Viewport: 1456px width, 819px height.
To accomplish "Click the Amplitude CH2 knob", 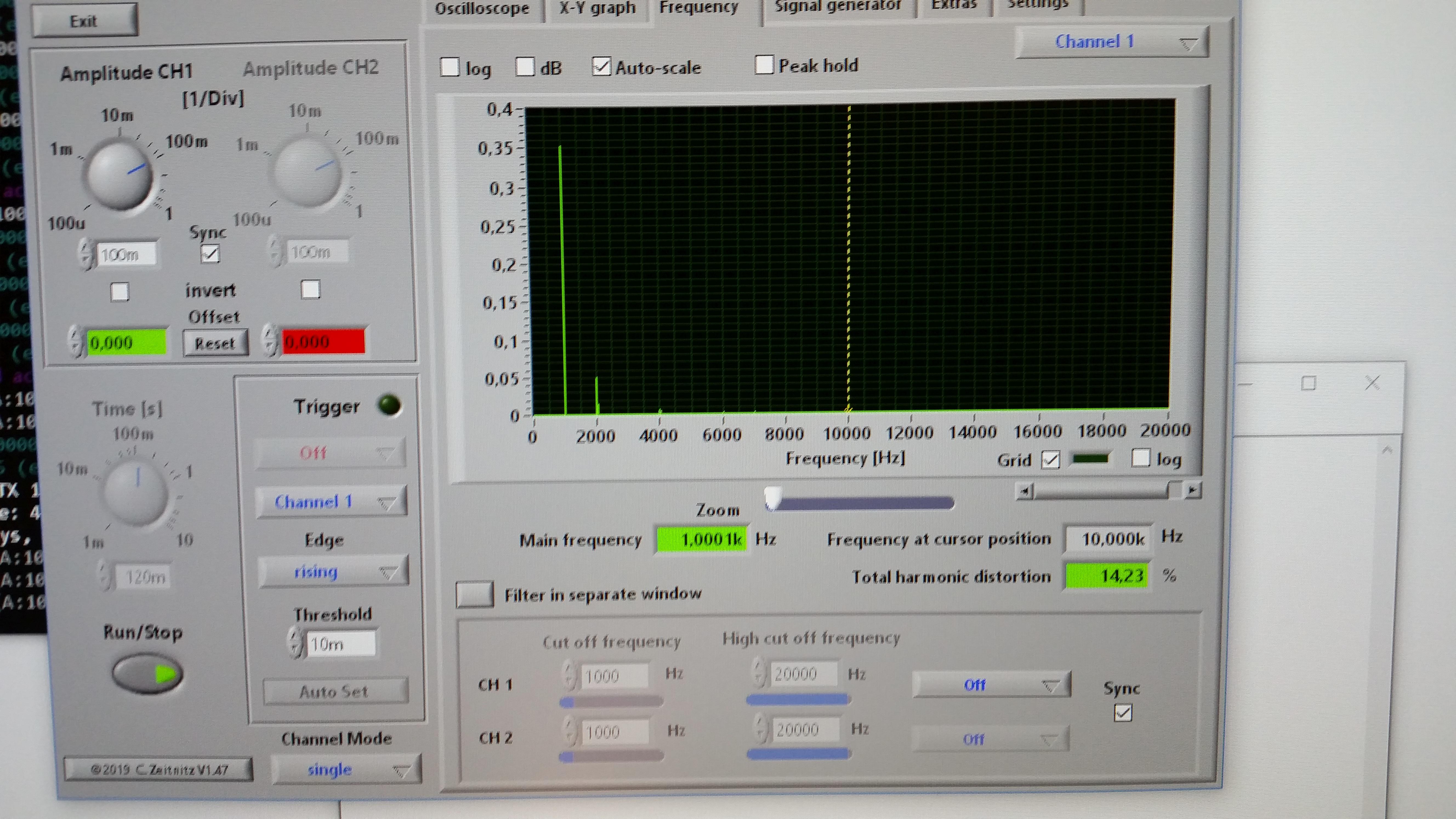I will (308, 172).
